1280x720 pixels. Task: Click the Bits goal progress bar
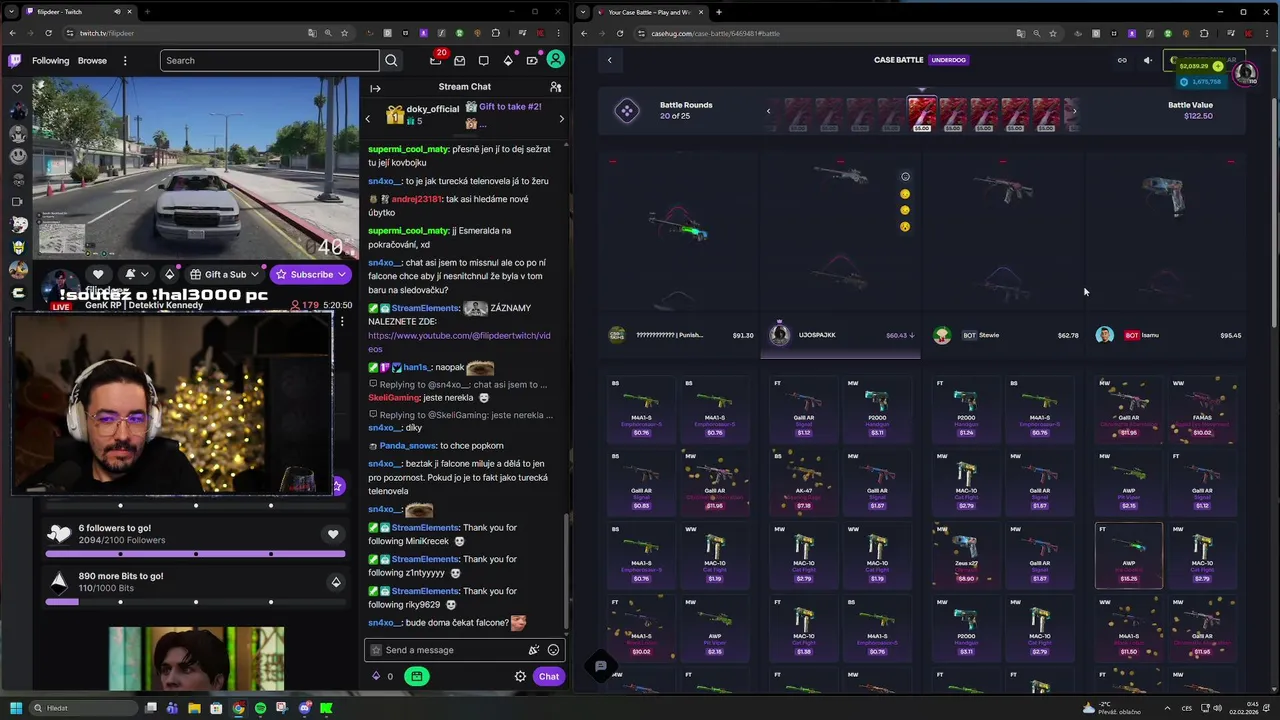click(x=196, y=601)
